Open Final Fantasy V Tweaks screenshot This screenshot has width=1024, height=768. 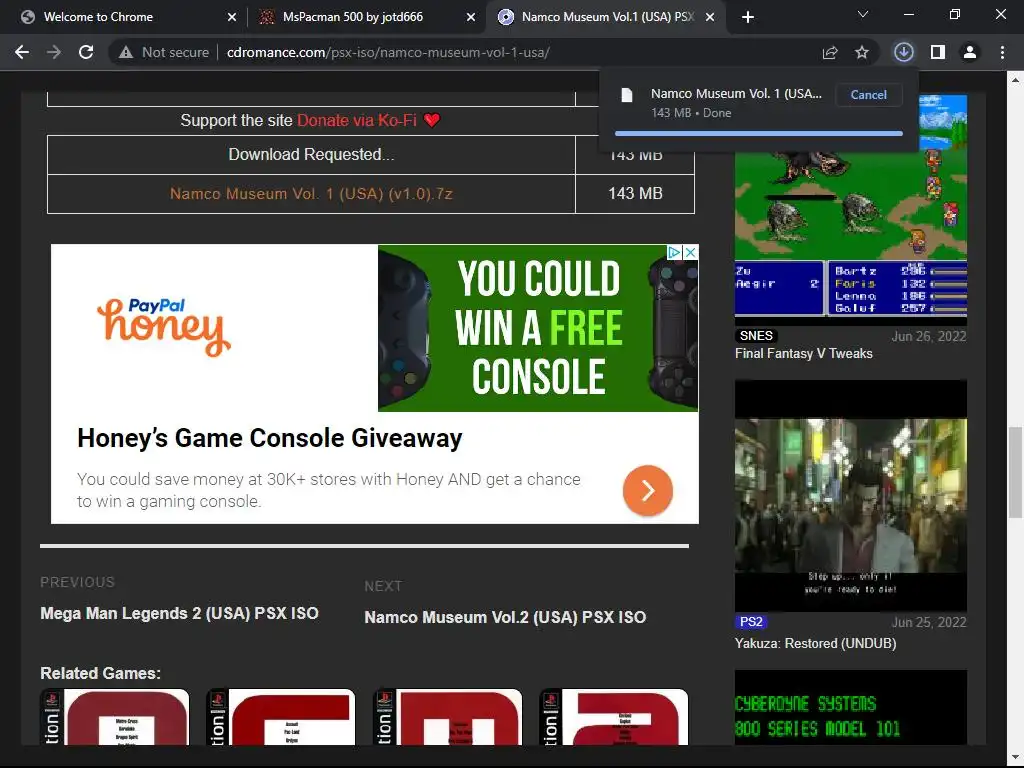[x=850, y=209]
